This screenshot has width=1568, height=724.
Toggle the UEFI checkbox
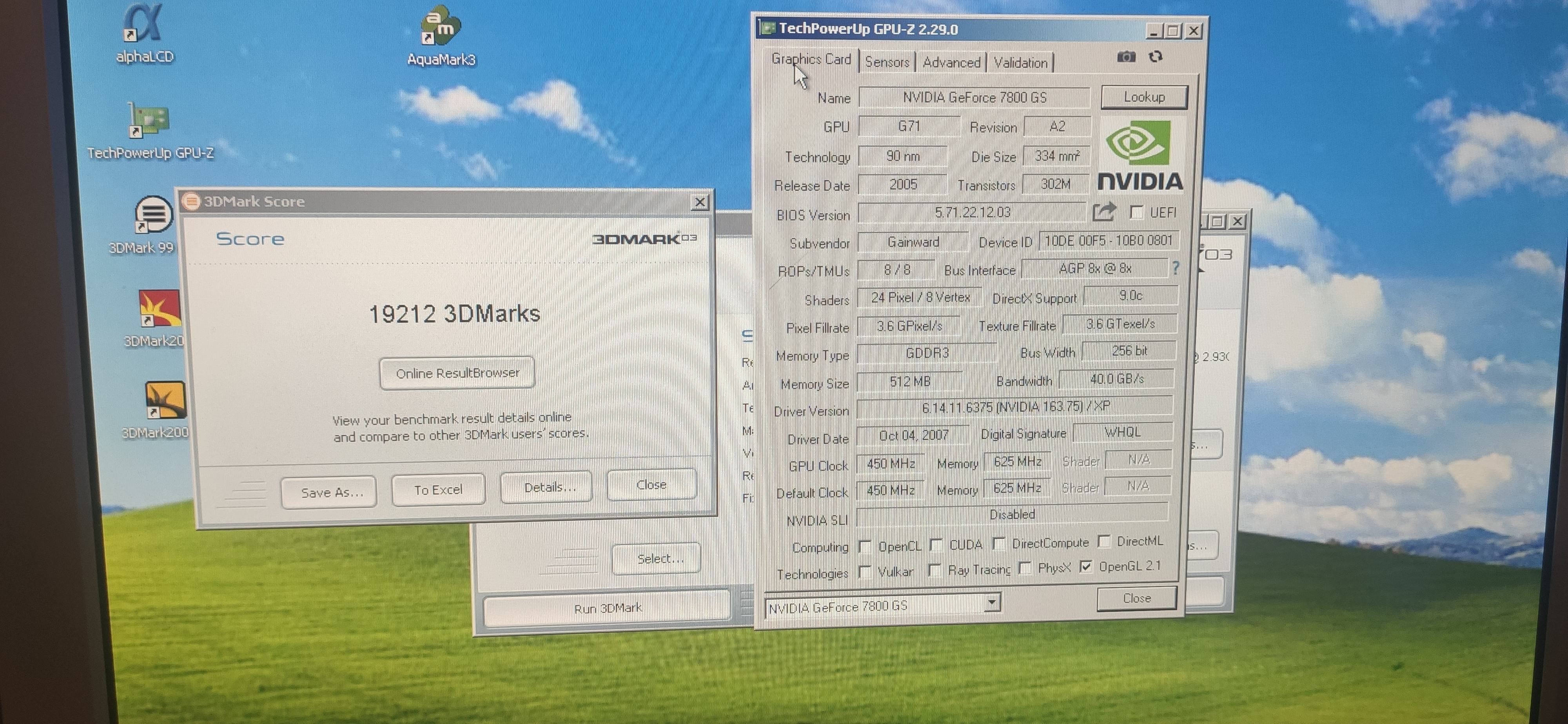pyautogui.click(x=1136, y=212)
